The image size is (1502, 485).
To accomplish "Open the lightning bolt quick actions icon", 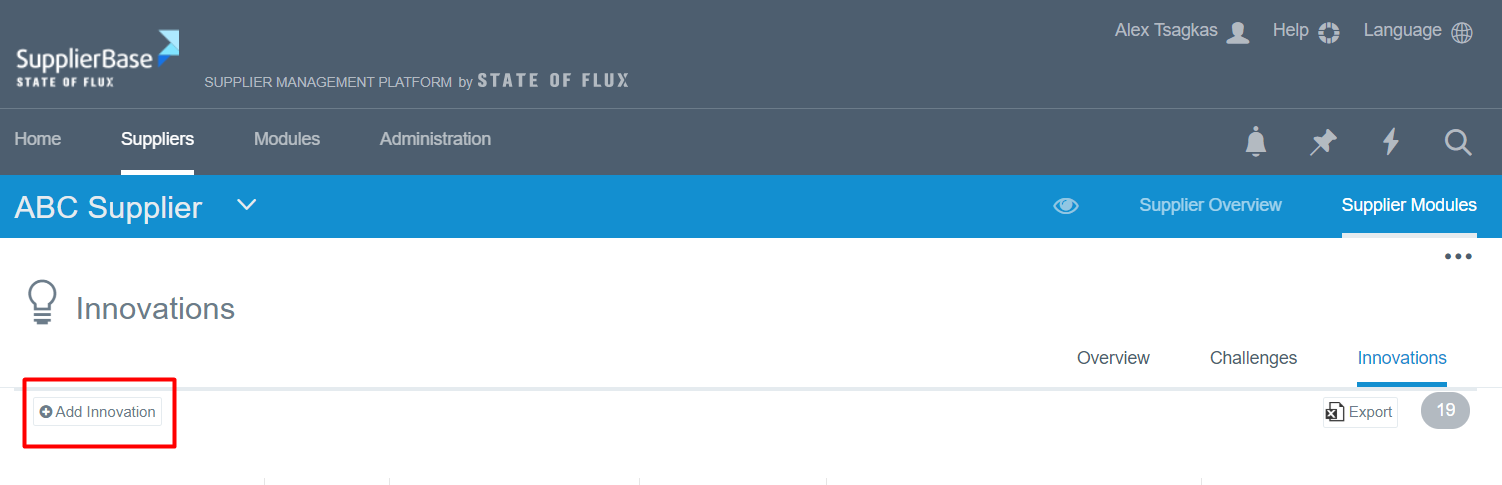I will point(1390,142).
